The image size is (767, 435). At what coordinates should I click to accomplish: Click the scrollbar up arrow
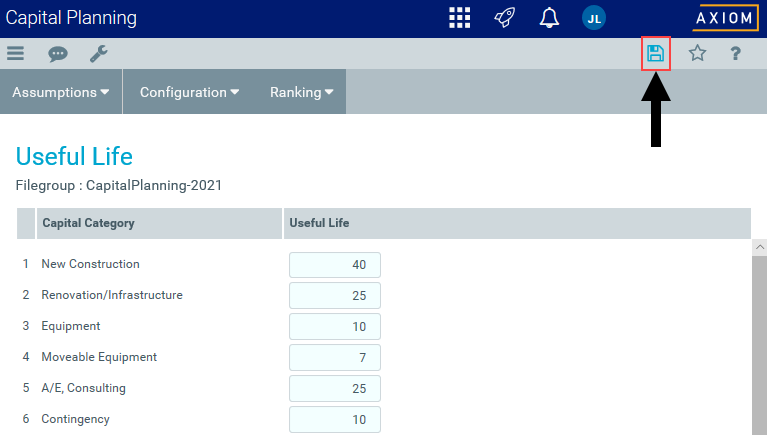click(759, 246)
